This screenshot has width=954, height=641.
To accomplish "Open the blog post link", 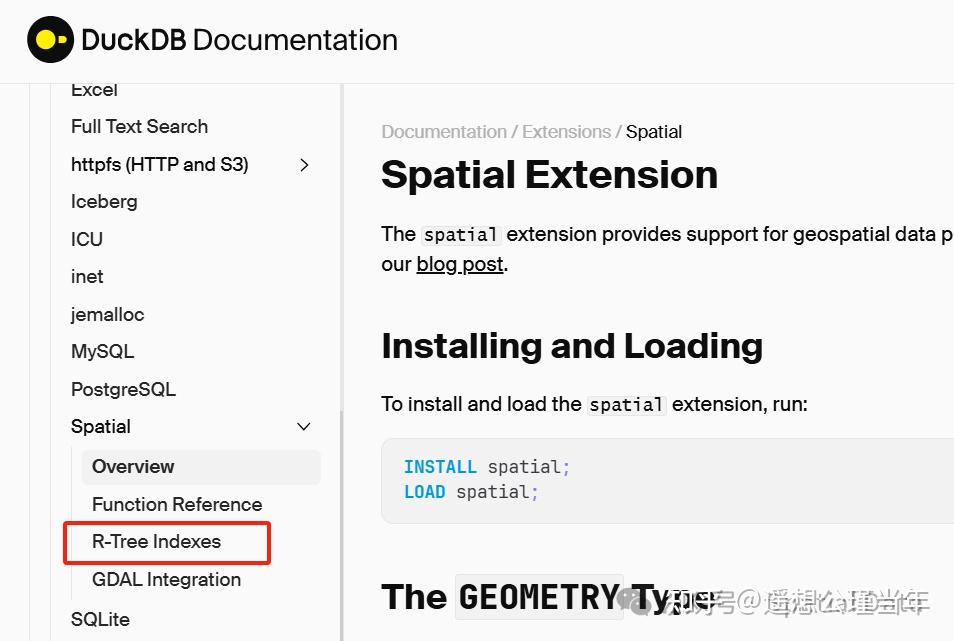I will click(459, 264).
